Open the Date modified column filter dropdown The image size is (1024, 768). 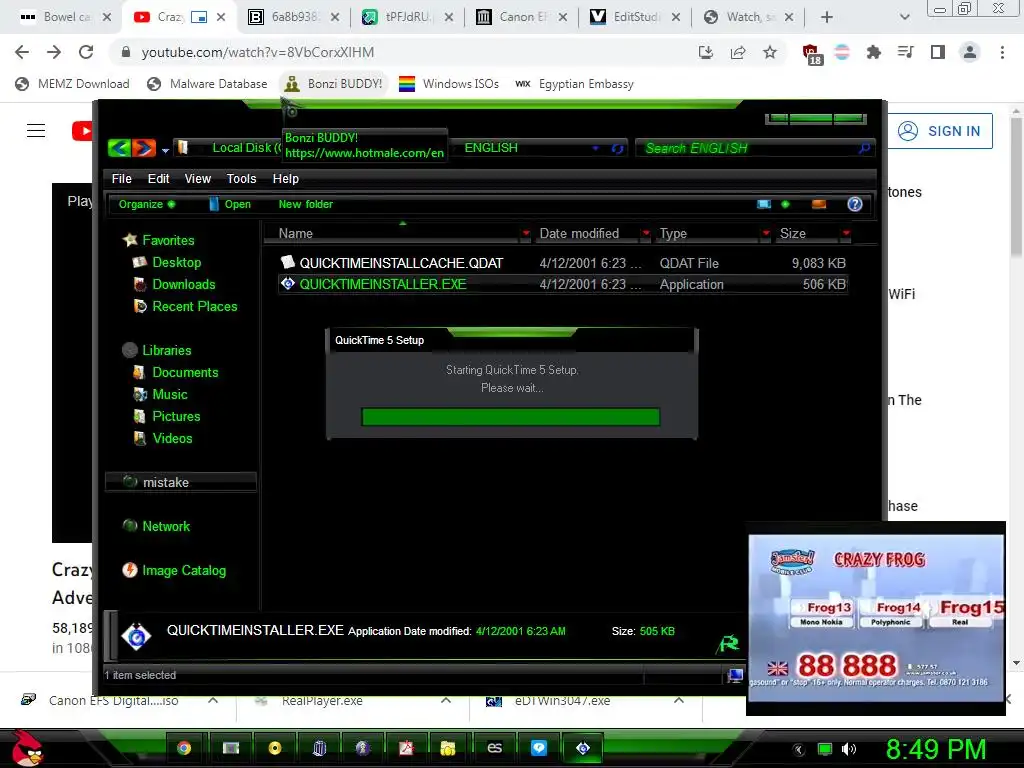click(646, 233)
